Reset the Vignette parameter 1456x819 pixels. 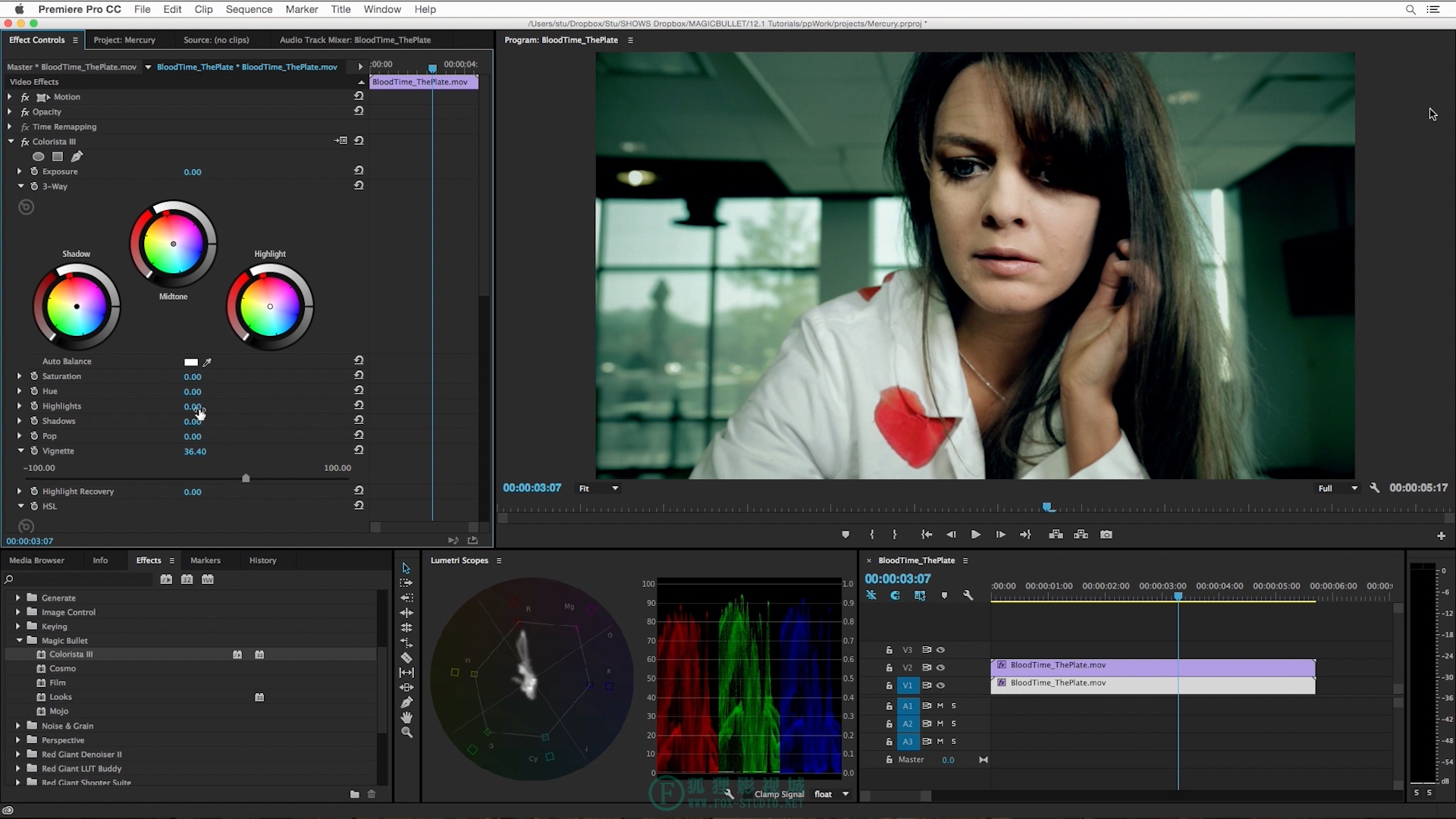click(x=359, y=450)
